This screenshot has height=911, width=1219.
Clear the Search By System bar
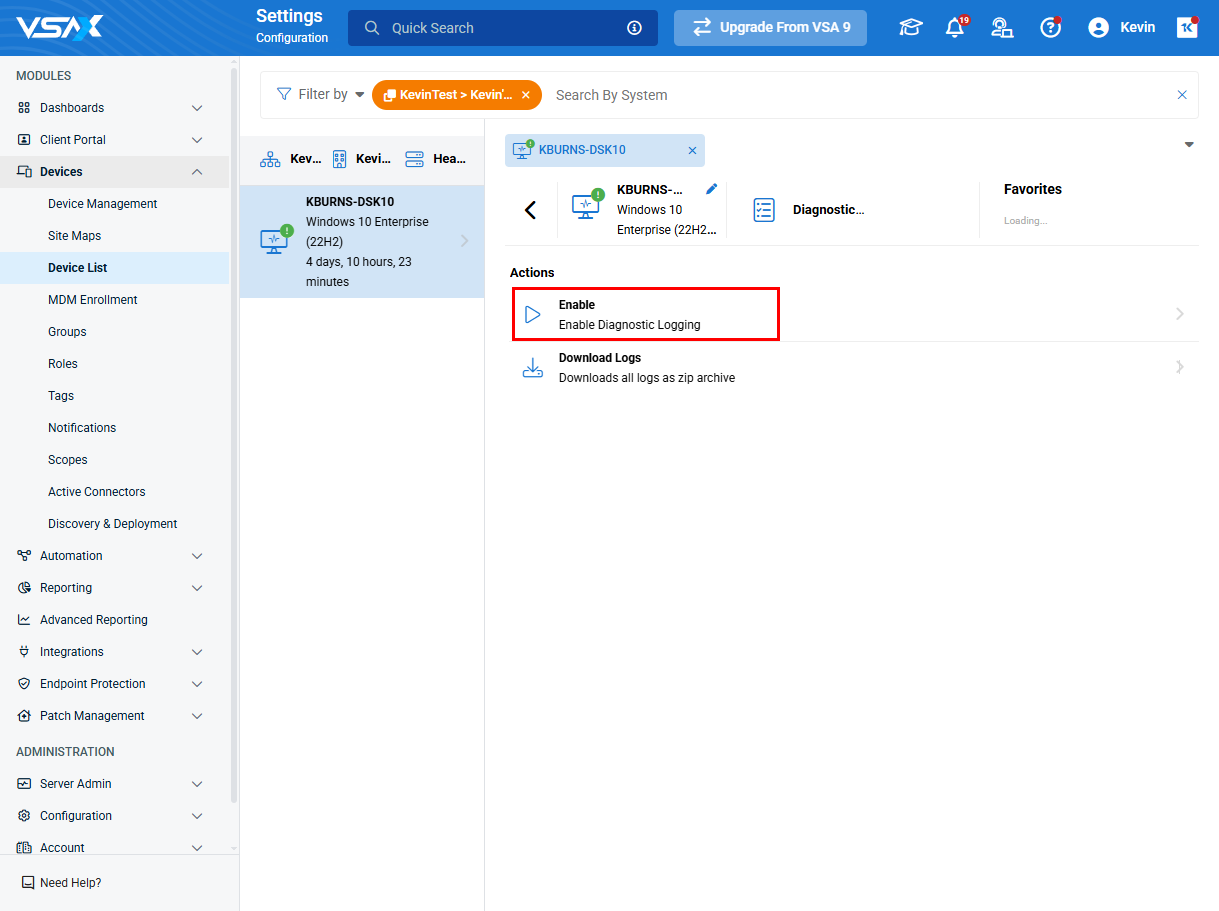pos(1182,95)
